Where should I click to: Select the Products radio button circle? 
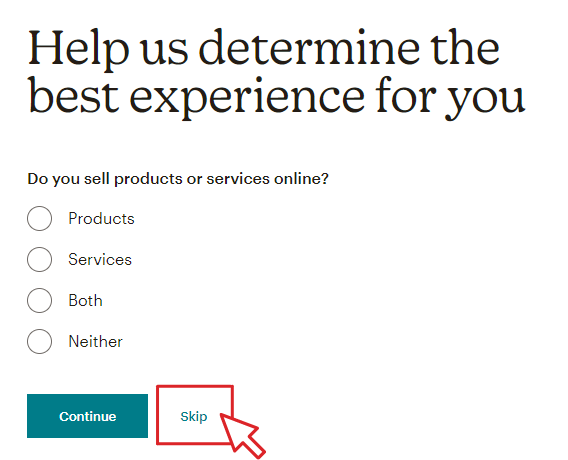(x=39, y=218)
